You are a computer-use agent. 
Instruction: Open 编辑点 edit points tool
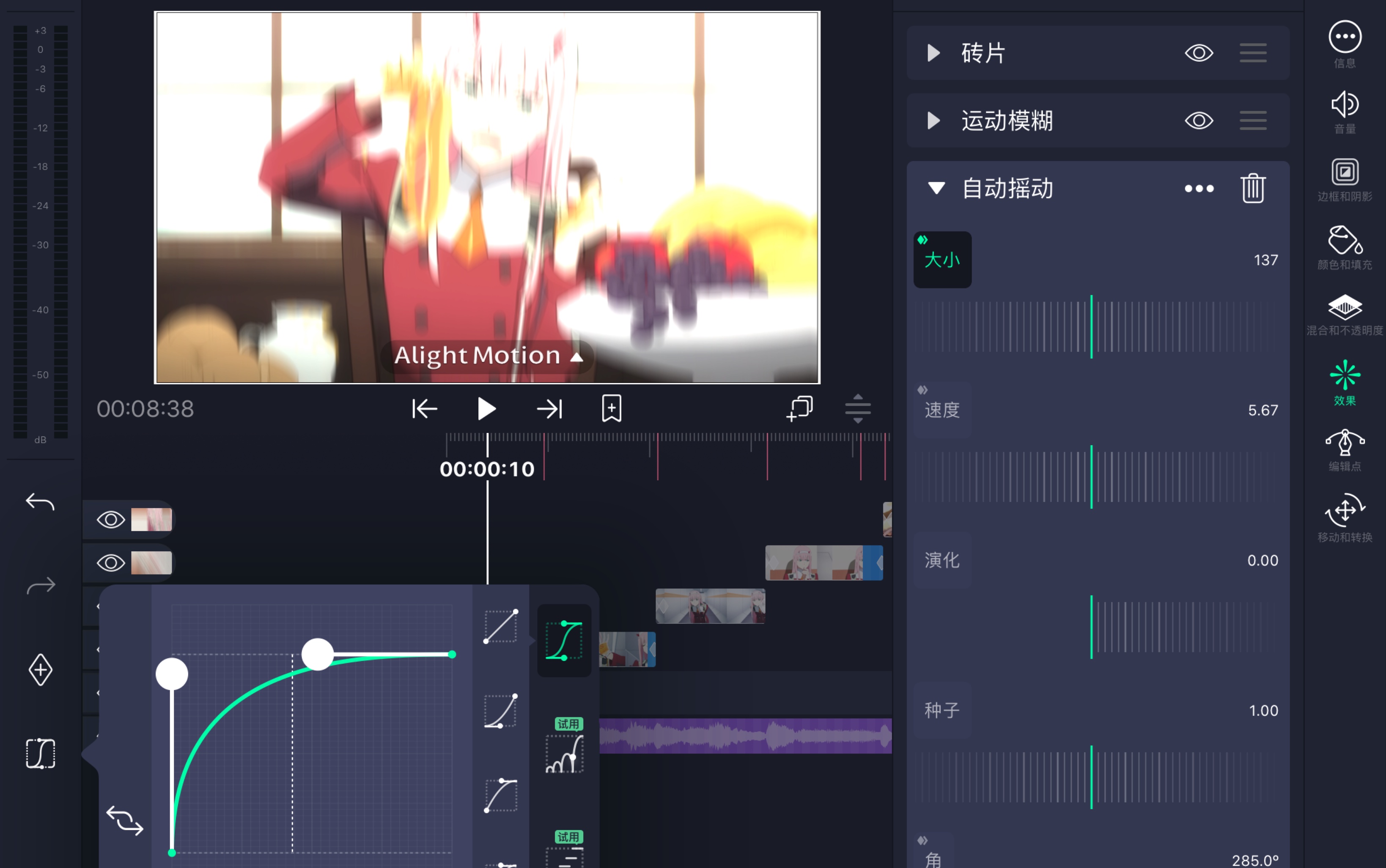[x=1345, y=443]
